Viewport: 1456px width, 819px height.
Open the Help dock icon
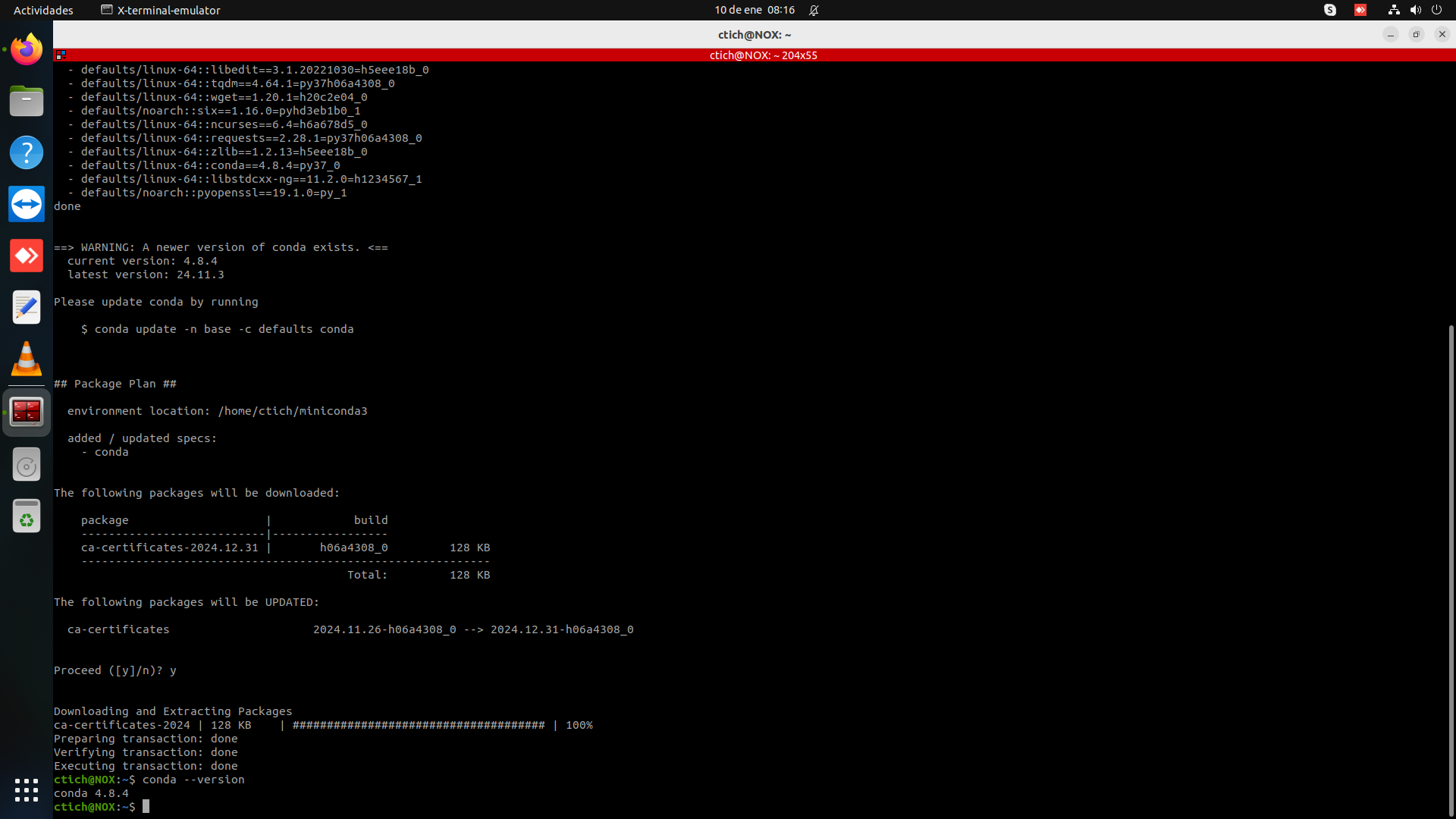27,152
